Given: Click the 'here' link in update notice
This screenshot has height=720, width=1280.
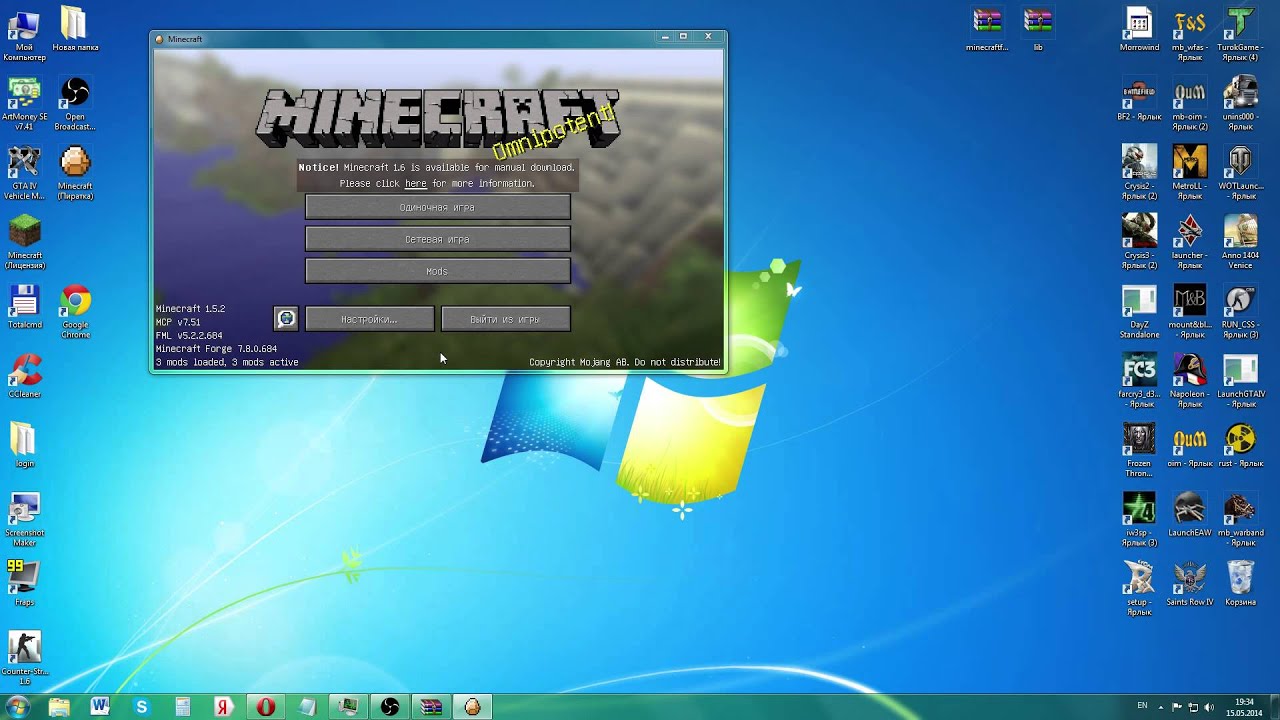Looking at the screenshot, I should tap(415, 184).
